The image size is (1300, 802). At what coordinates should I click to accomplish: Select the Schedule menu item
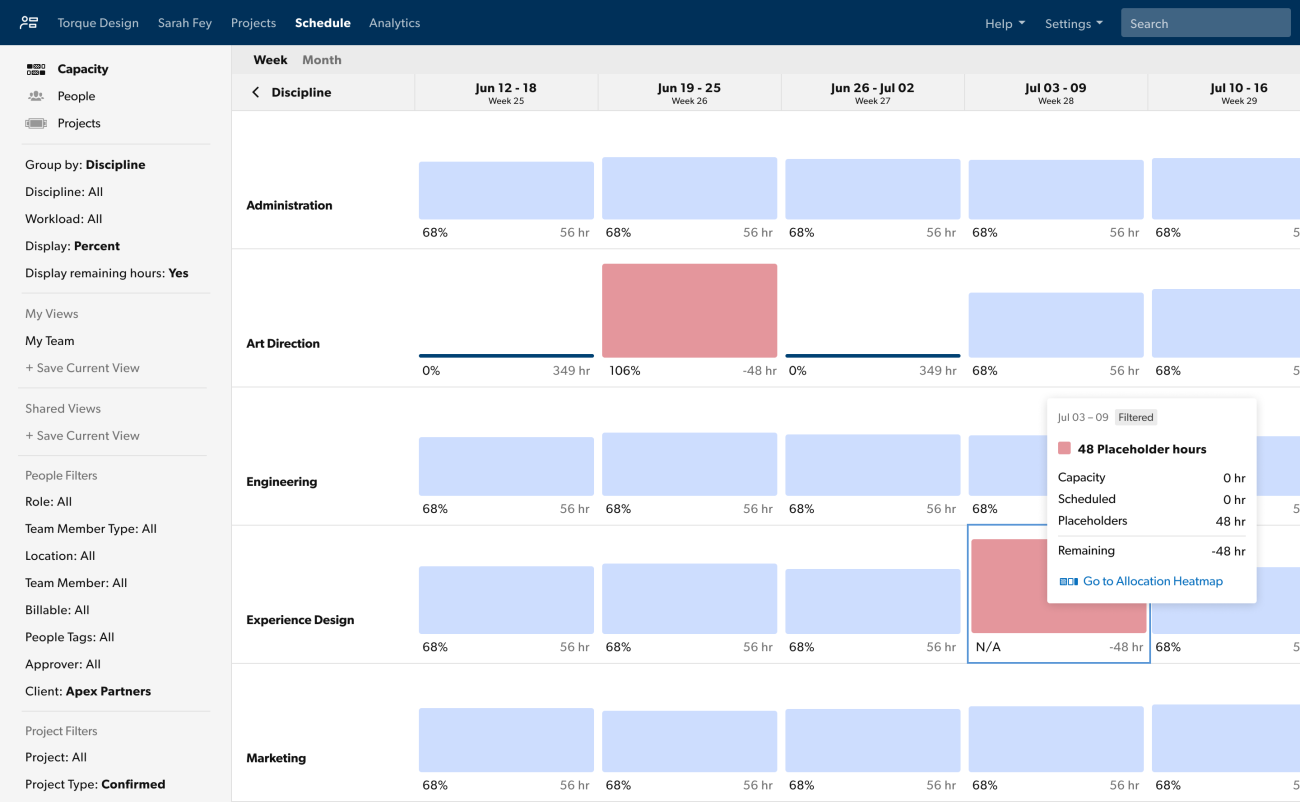pyautogui.click(x=322, y=22)
